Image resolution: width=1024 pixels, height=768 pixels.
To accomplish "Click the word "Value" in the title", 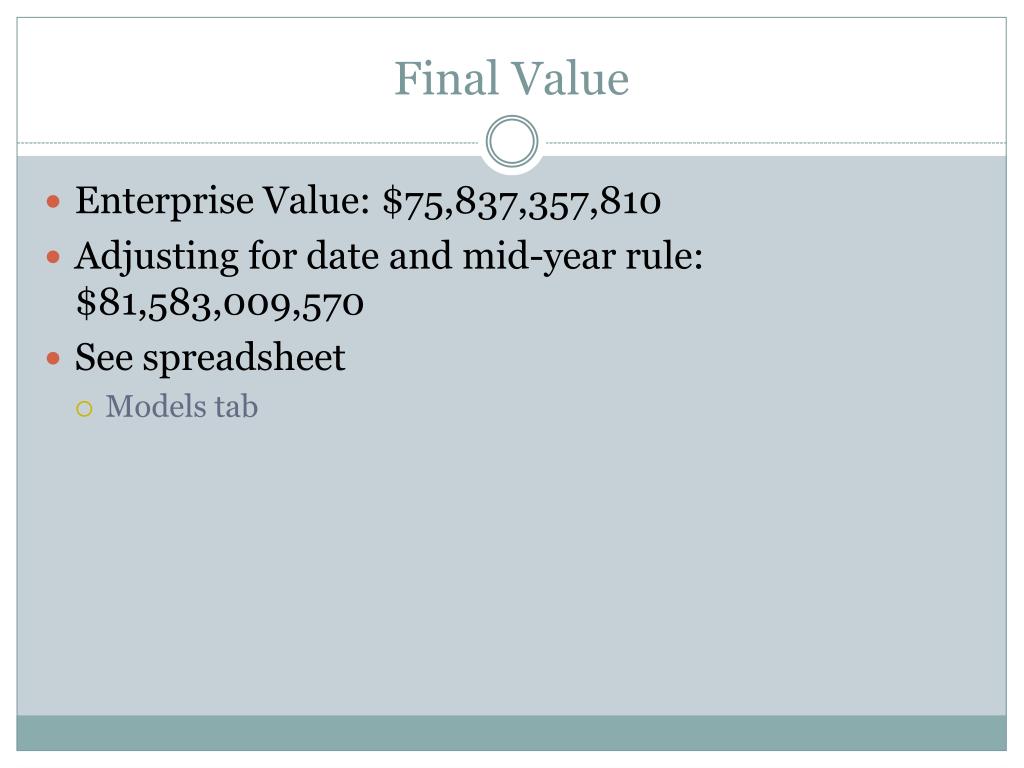I will tap(569, 78).
